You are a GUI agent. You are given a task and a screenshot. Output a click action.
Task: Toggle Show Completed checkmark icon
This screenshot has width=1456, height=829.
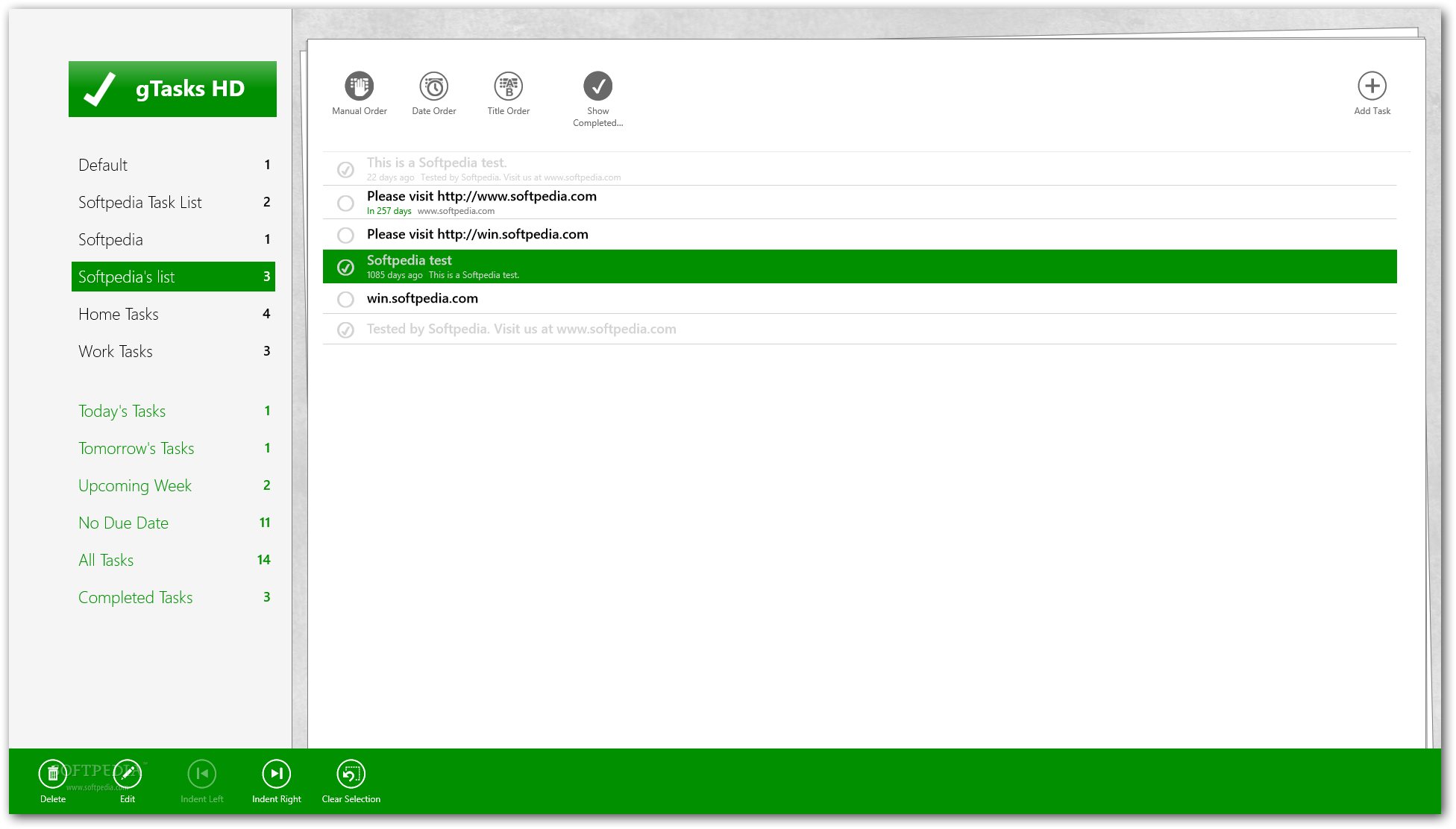pos(597,86)
